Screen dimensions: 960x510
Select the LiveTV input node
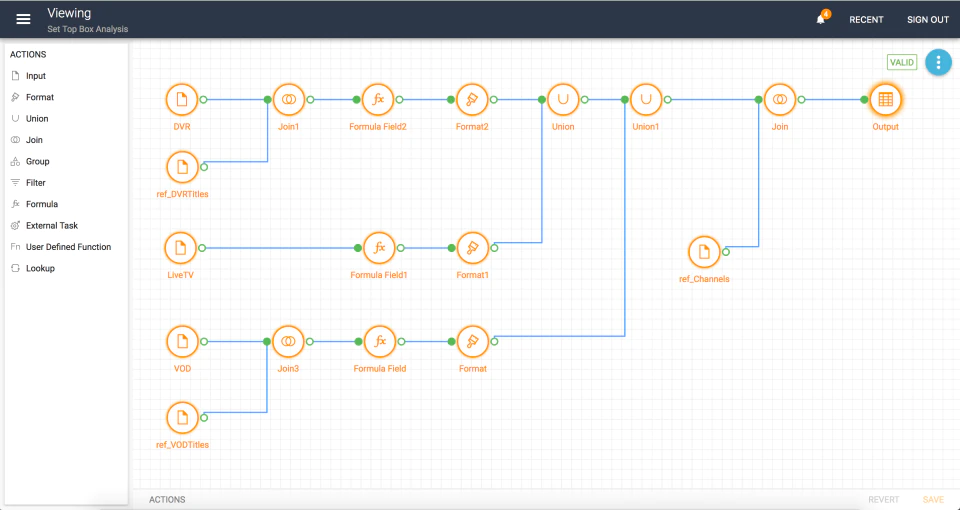pyautogui.click(x=181, y=248)
